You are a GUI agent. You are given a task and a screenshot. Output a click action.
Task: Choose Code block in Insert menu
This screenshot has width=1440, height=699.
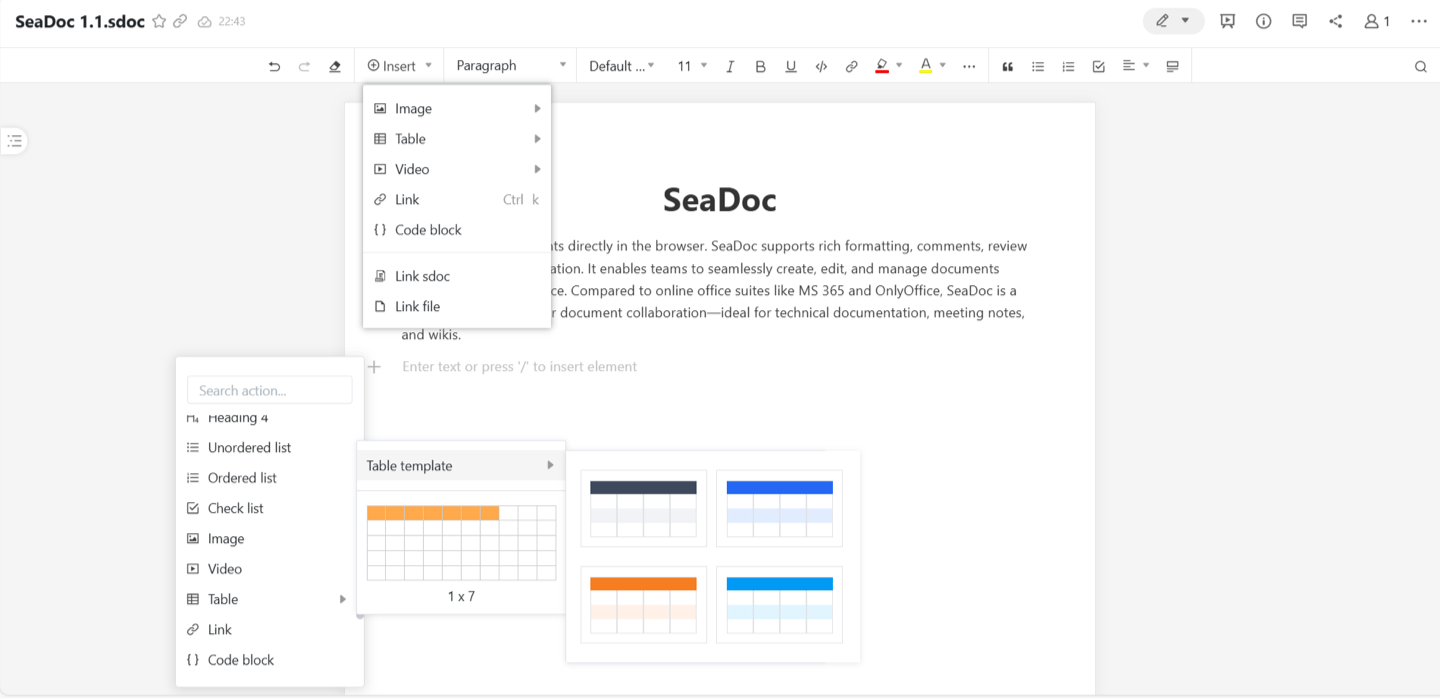click(457, 230)
